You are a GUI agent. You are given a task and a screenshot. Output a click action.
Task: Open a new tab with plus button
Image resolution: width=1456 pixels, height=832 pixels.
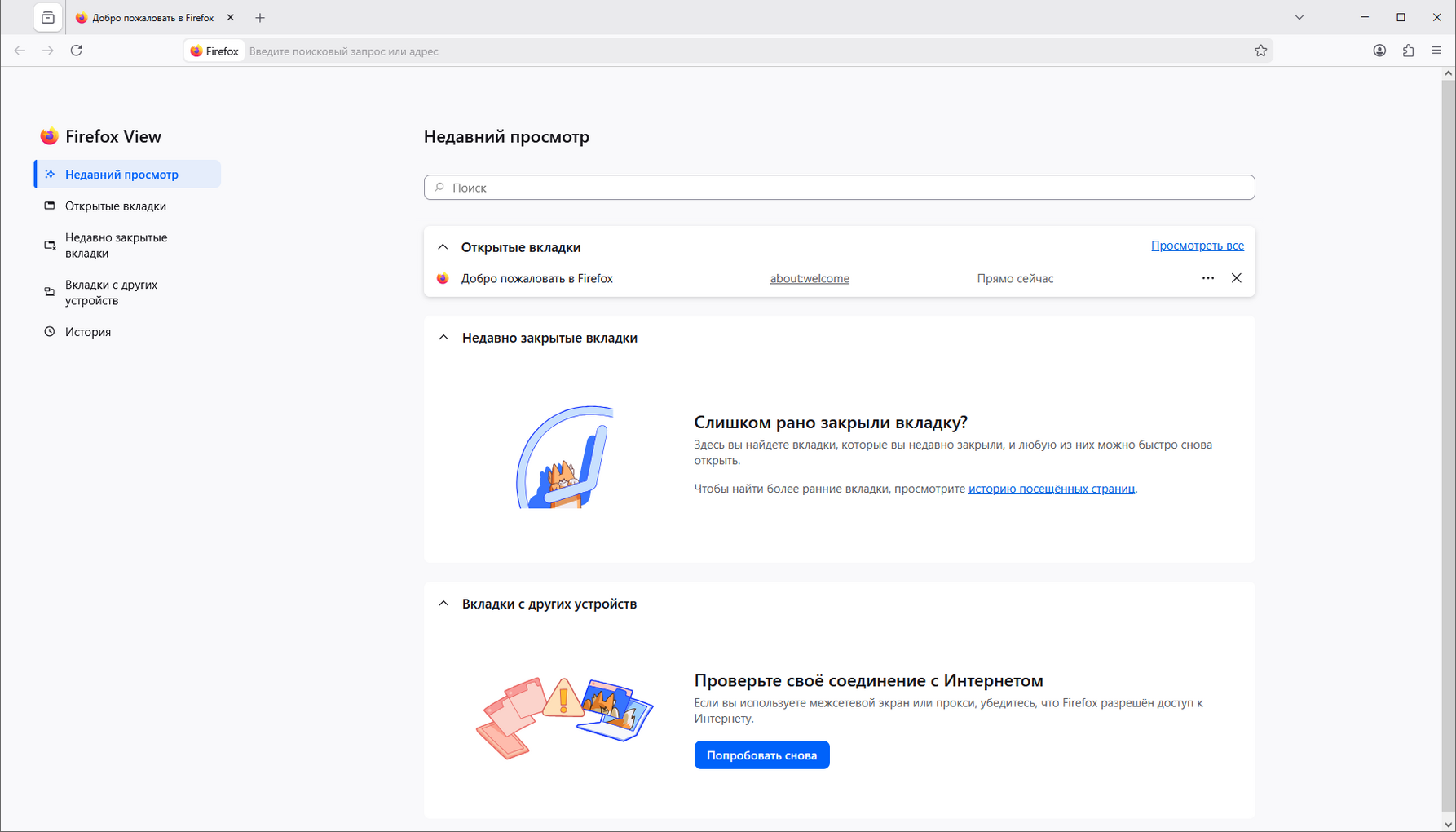(260, 17)
